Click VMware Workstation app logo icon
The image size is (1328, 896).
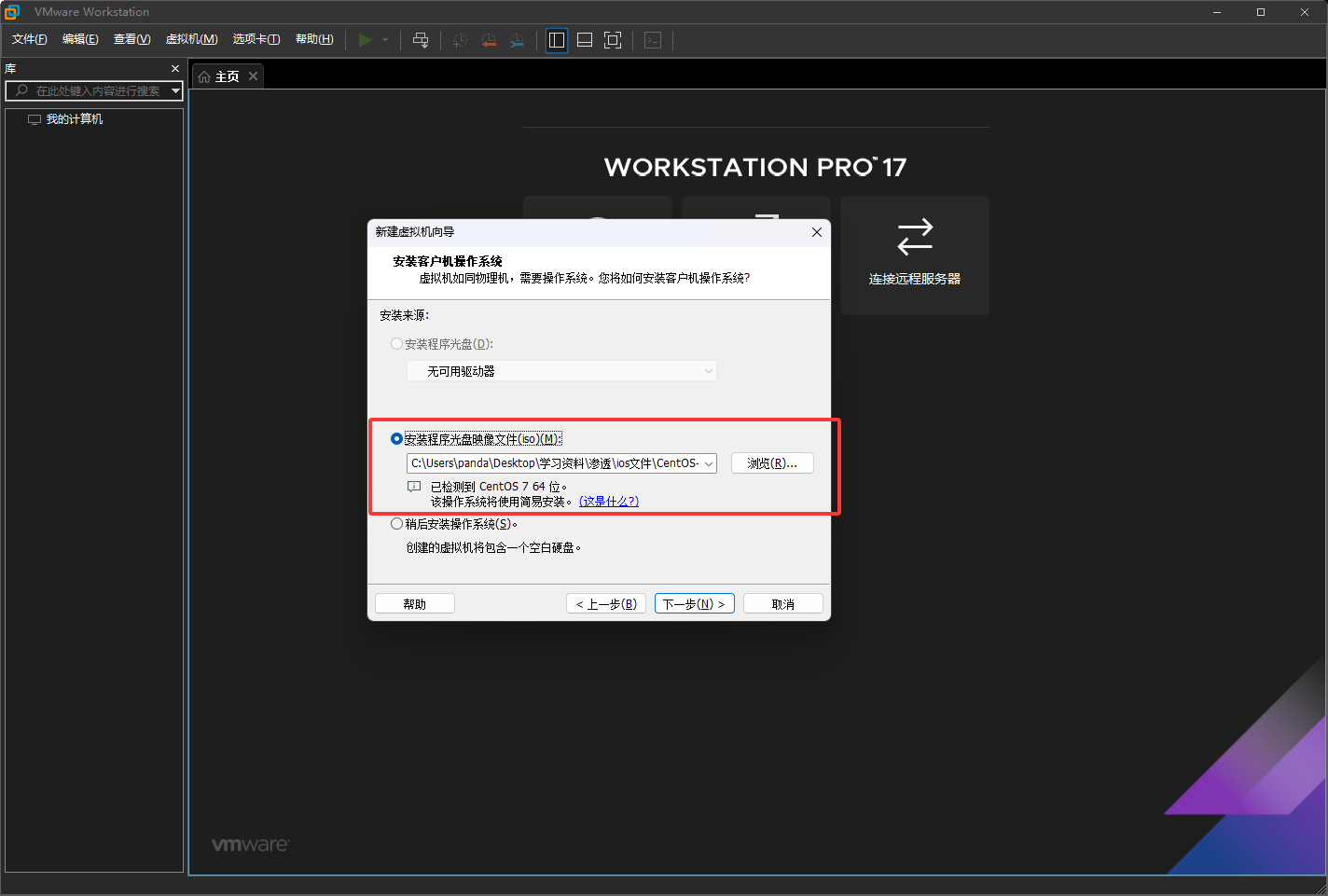(12, 12)
